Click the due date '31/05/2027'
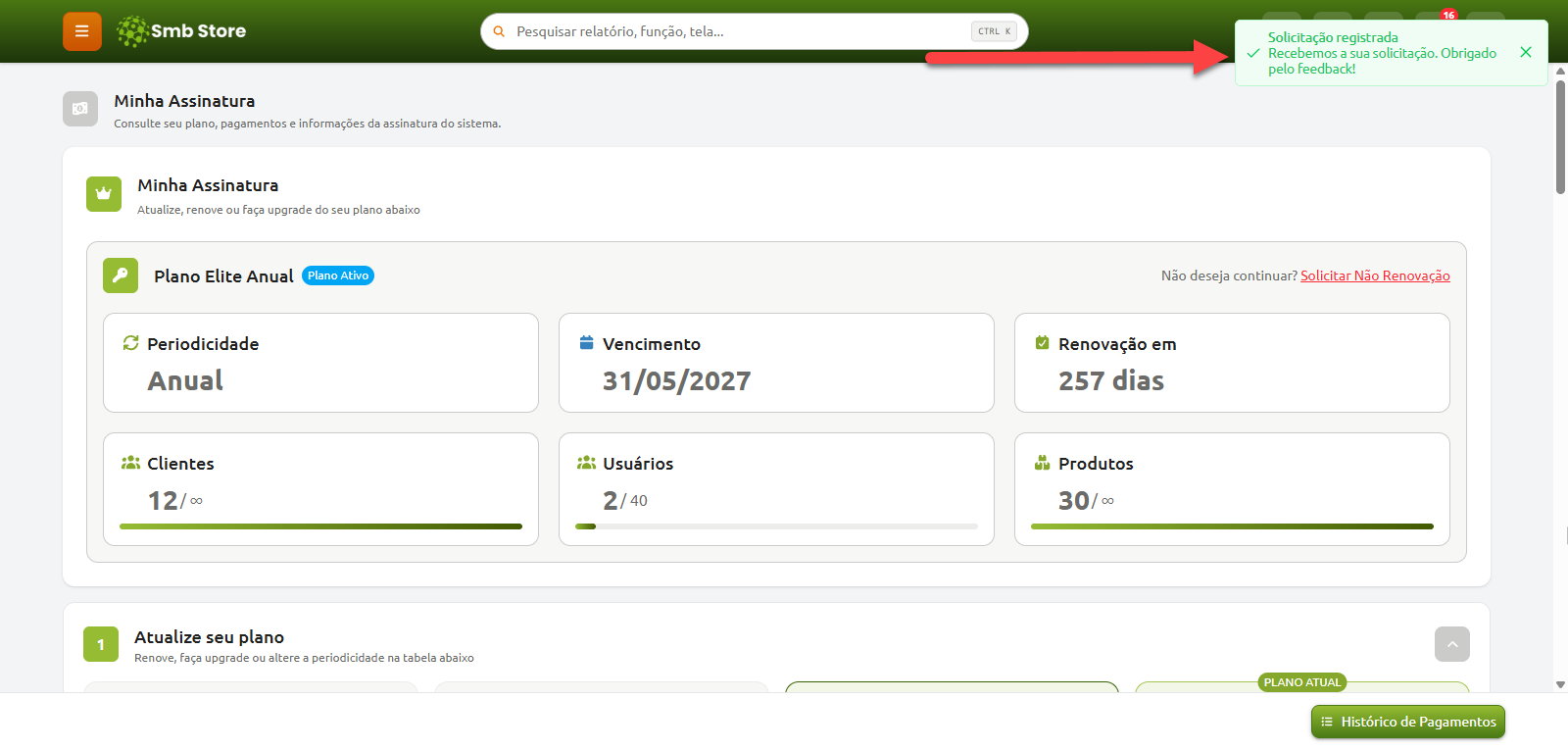1568x750 pixels. (676, 380)
